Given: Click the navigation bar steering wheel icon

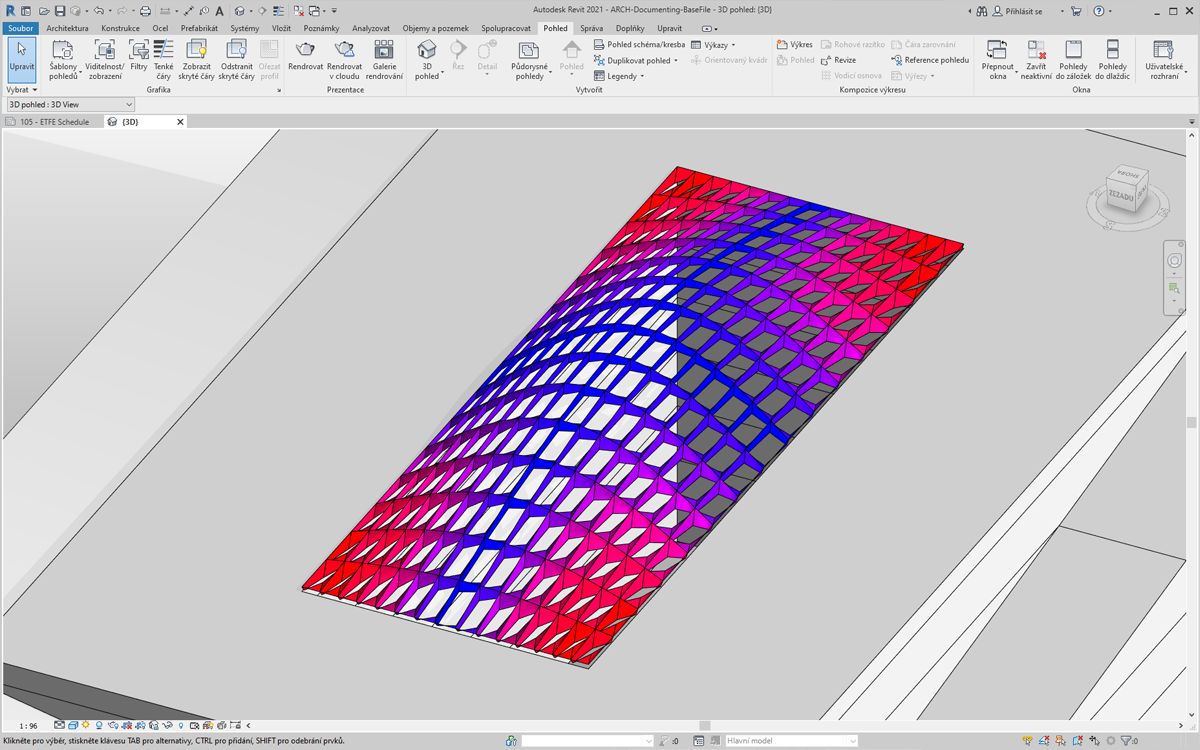Looking at the screenshot, I should tap(1175, 260).
